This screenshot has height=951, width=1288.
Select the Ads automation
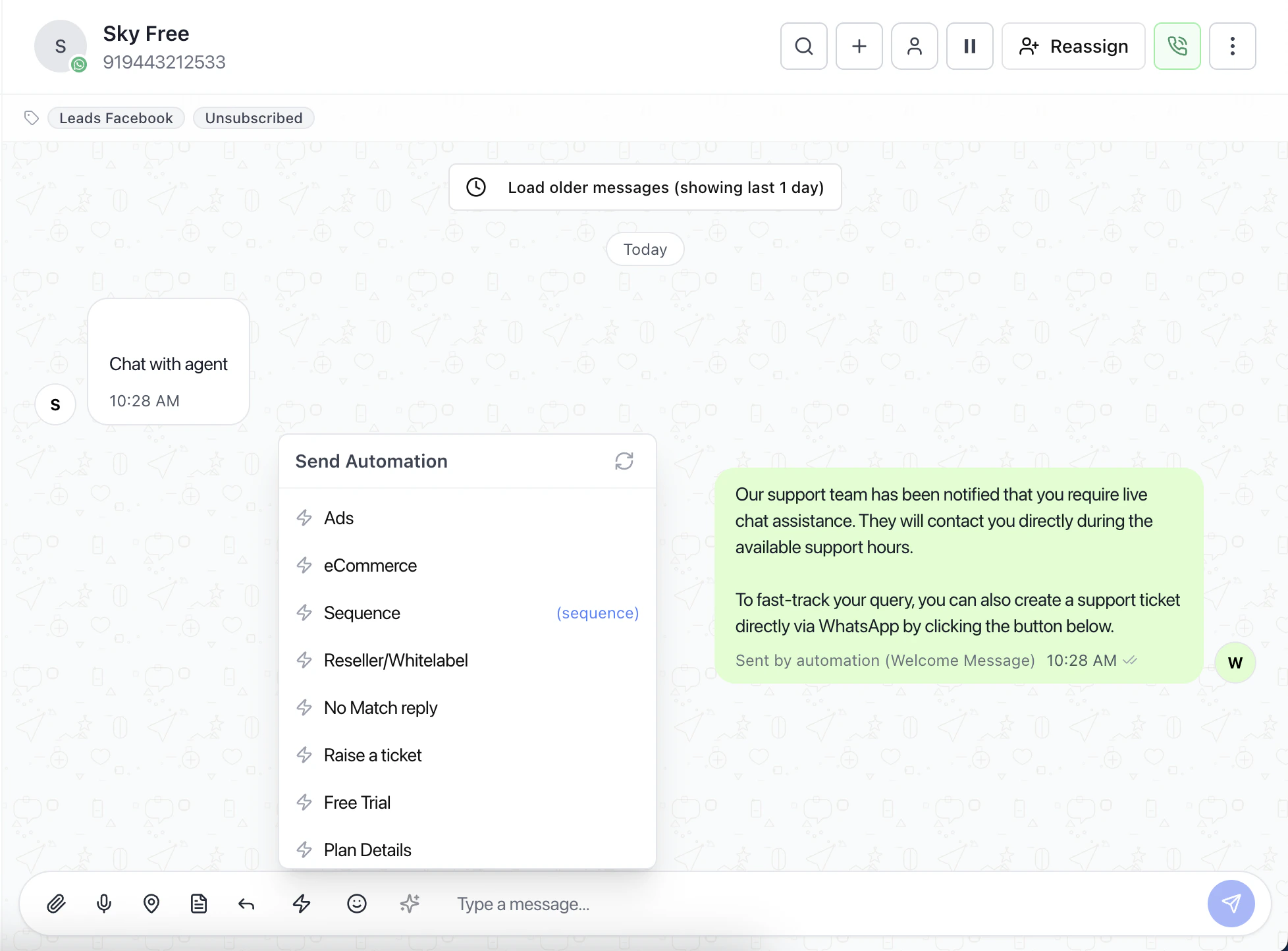338,518
